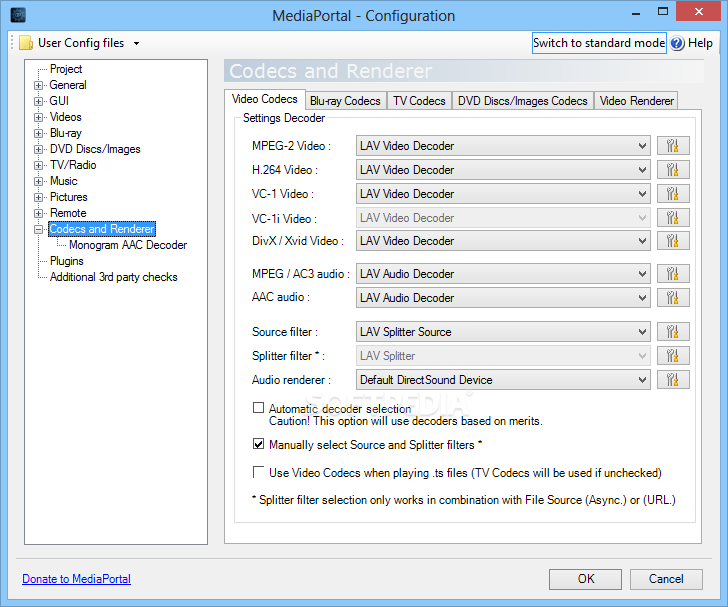
Task: Open settings icon for H.264 Video decoder
Action: pos(673,170)
